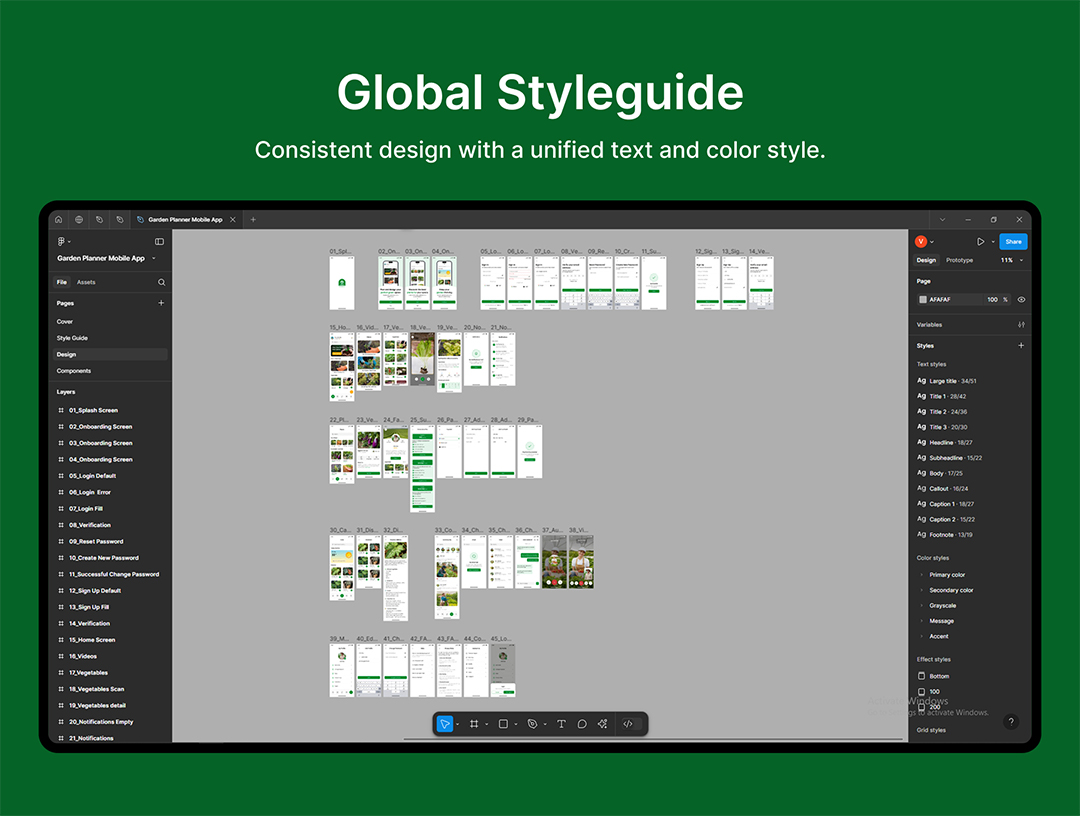The image size is (1080, 816).
Task: Select the Text tool
Action: (x=561, y=724)
